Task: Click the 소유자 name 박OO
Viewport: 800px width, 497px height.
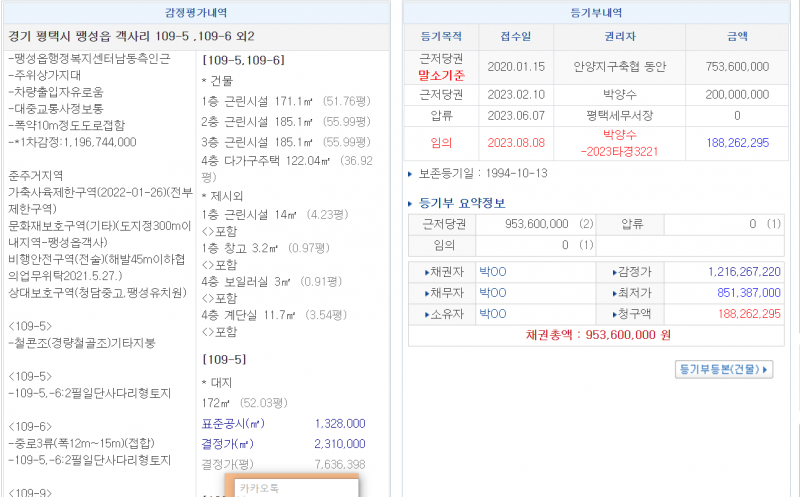Action: point(492,314)
